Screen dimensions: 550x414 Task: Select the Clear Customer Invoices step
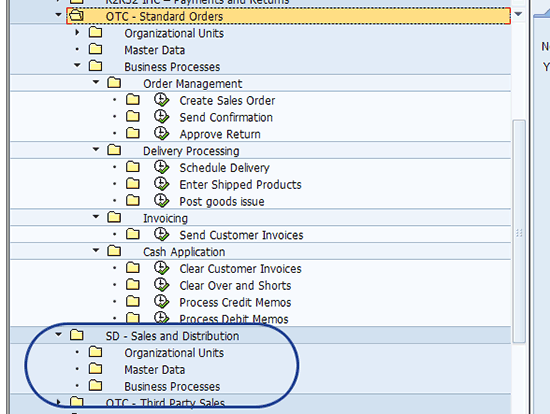241,269
